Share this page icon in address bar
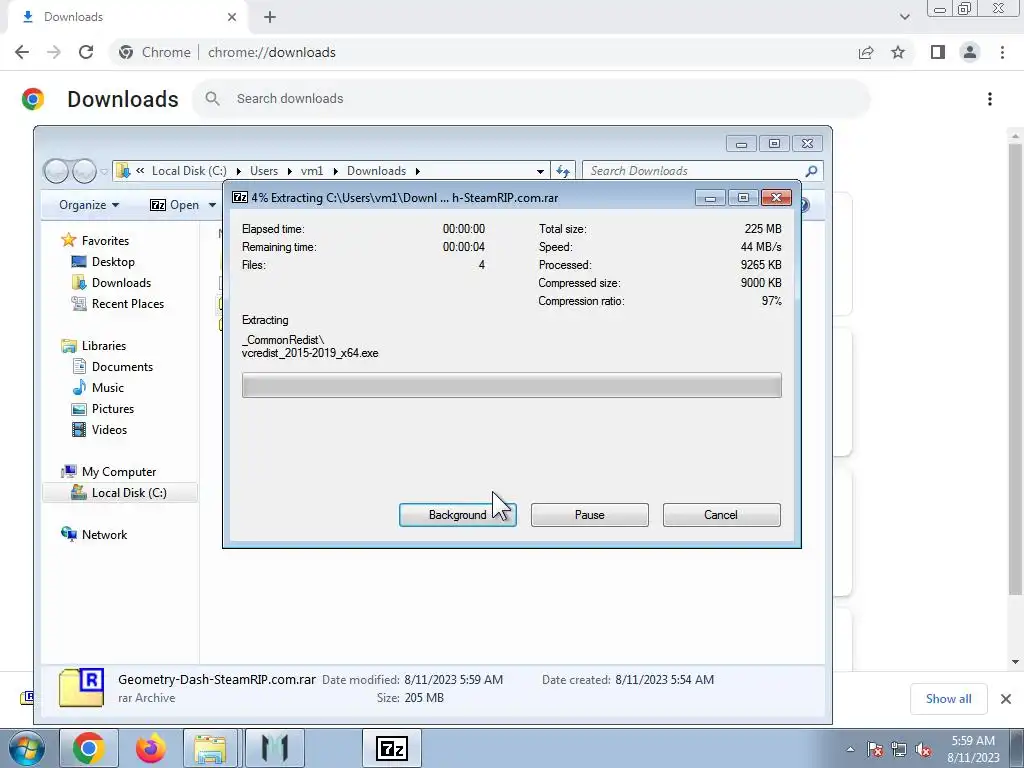 (x=866, y=52)
